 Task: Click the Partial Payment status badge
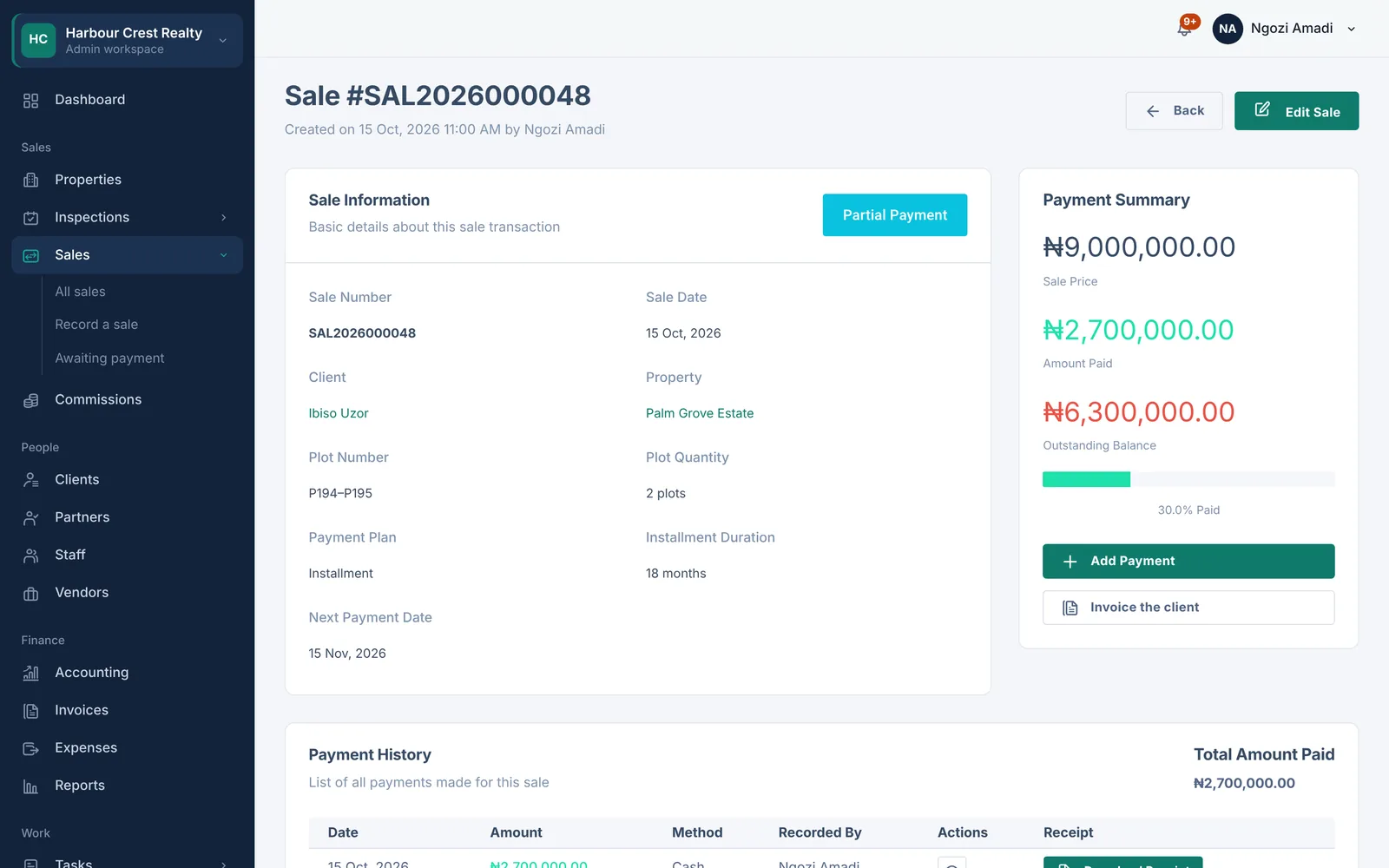coord(895,215)
